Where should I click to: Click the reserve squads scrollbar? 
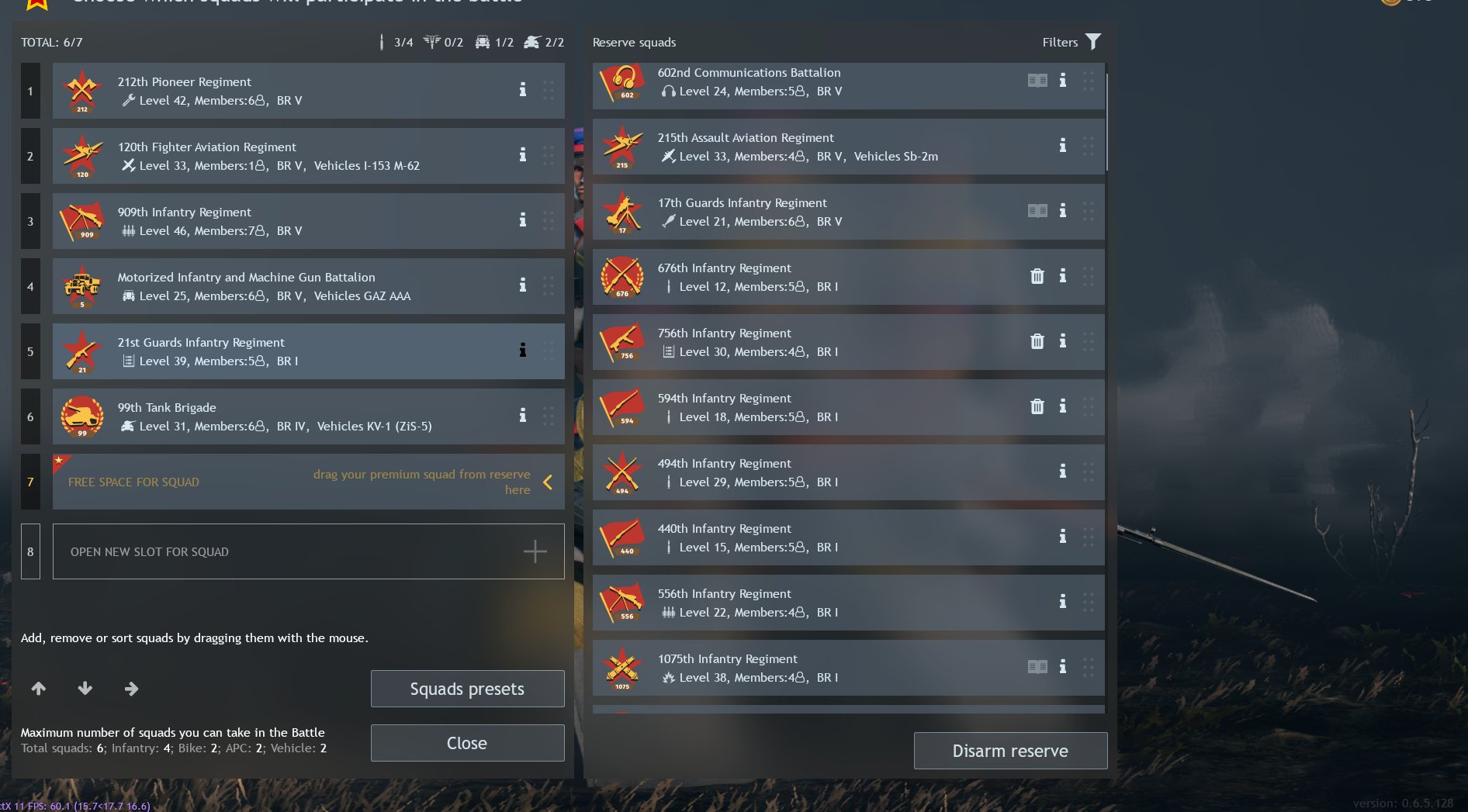click(1106, 123)
